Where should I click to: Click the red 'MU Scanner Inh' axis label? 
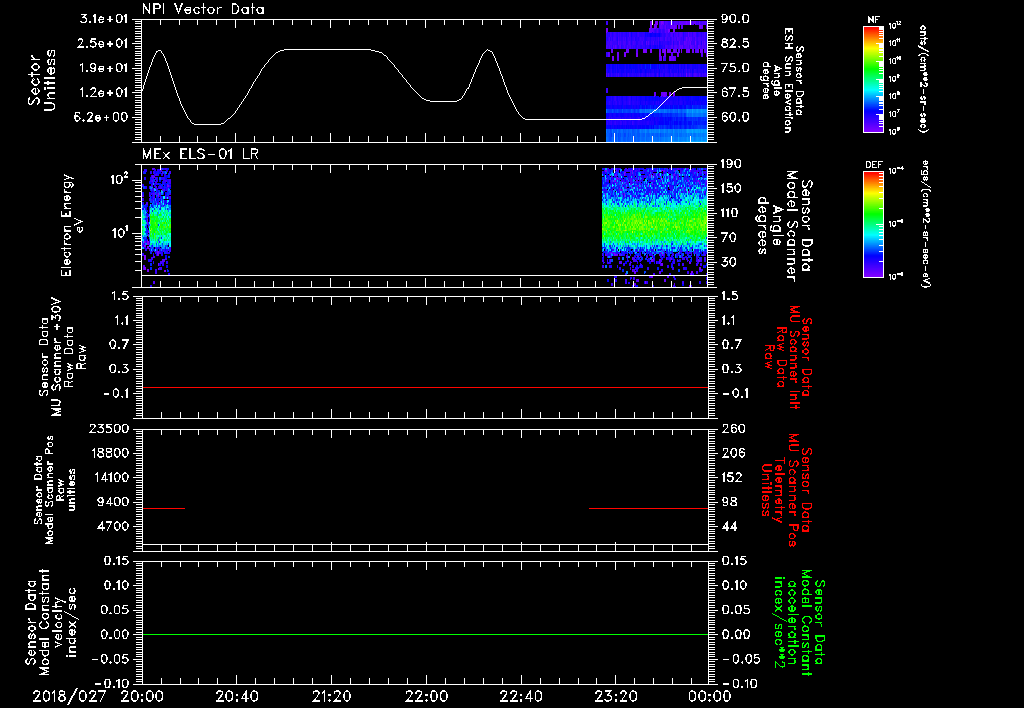pyautogui.click(x=788, y=357)
